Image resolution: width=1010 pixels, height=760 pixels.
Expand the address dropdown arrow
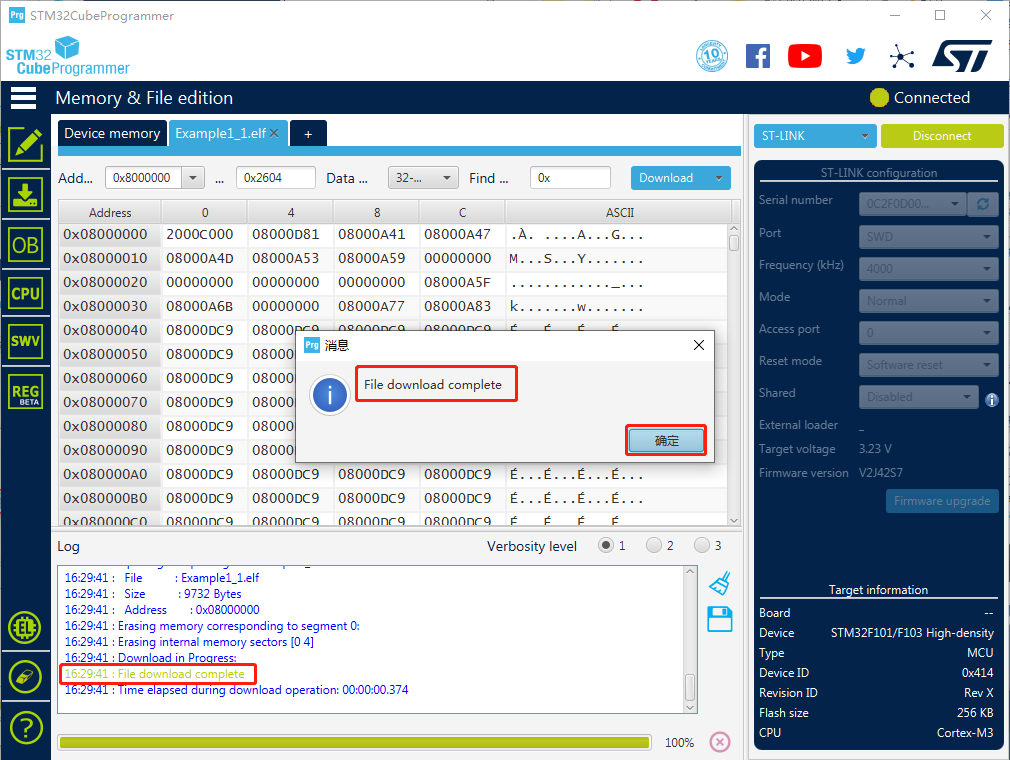193,178
